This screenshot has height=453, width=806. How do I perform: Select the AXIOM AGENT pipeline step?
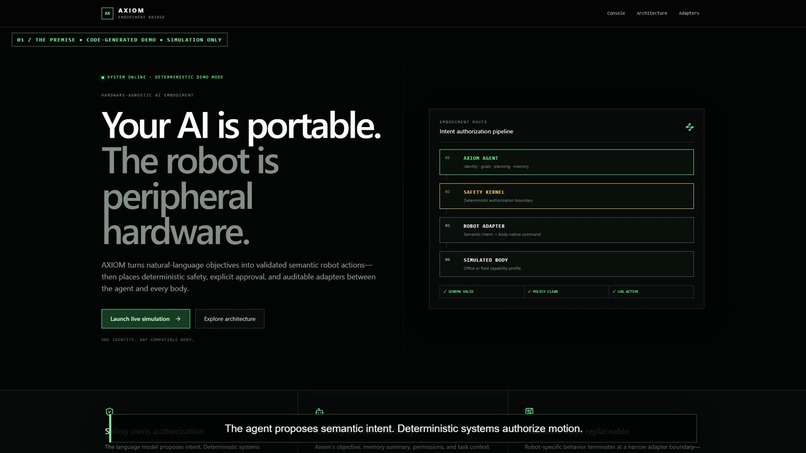(566, 162)
